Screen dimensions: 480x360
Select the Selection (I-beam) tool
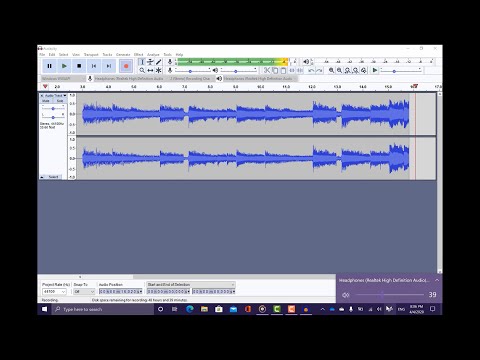click(x=142, y=62)
